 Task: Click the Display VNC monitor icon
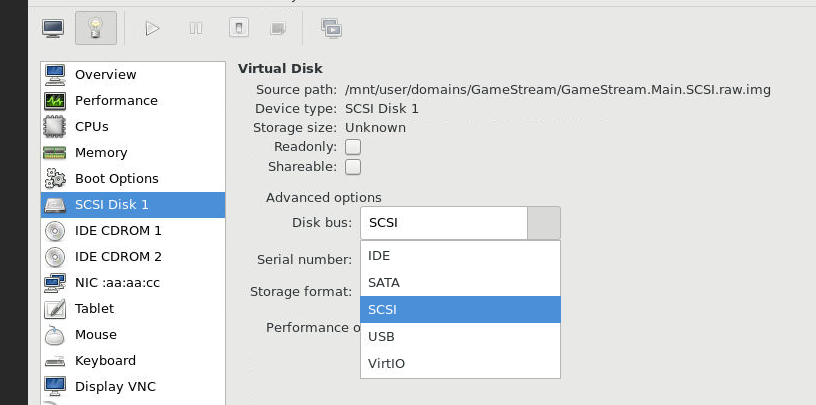point(55,386)
